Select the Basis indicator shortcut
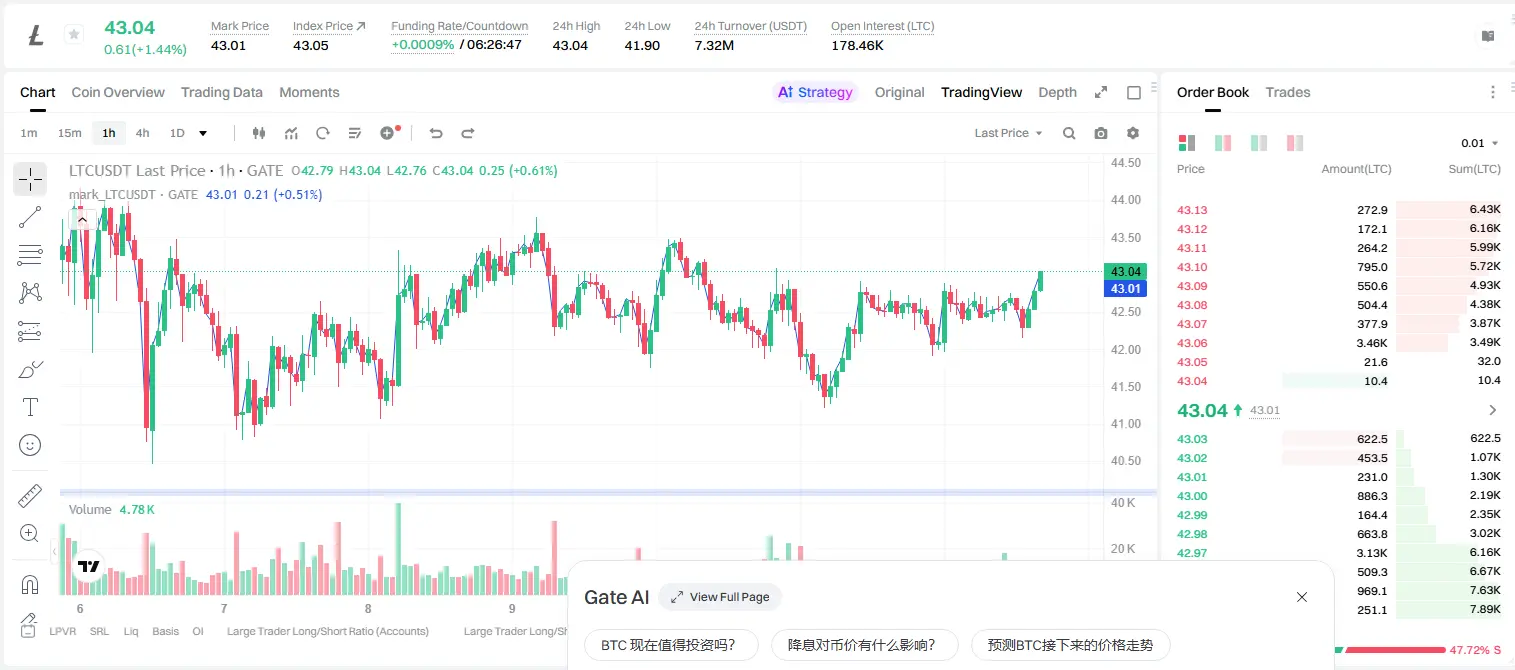This screenshot has height=670, width=1515. point(165,631)
